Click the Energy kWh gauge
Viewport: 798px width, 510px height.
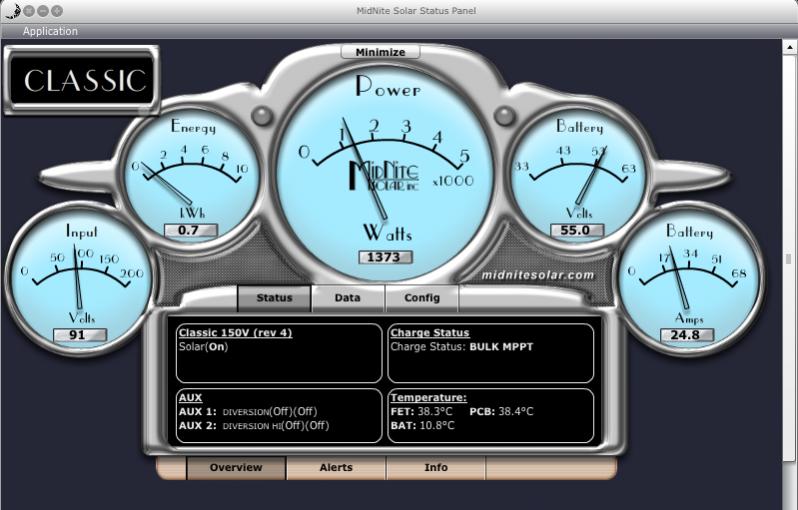tap(192, 176)
